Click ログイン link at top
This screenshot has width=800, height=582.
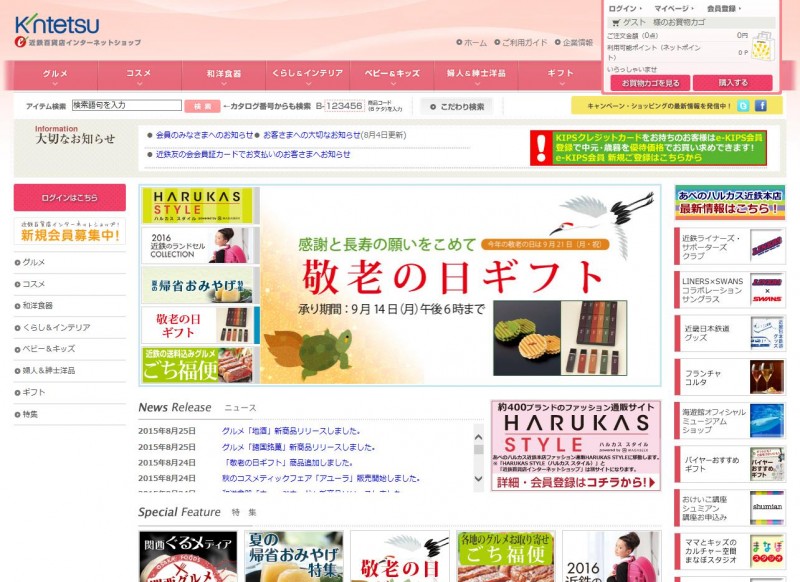tap(623, 9)
